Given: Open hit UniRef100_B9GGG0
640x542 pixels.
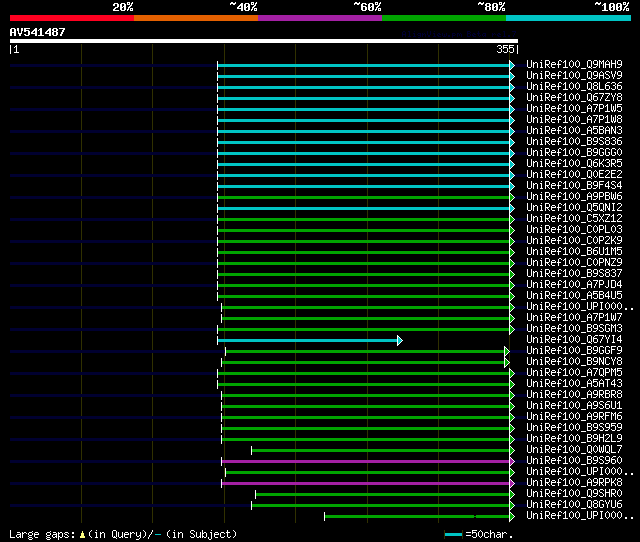Looking at the screenshot, I should tap(574, 152).
